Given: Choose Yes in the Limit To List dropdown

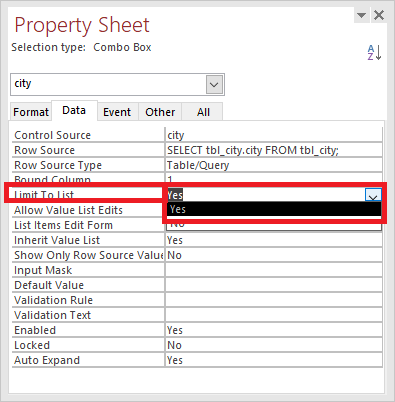Looking at the screenshot, I should pos(273,209).
